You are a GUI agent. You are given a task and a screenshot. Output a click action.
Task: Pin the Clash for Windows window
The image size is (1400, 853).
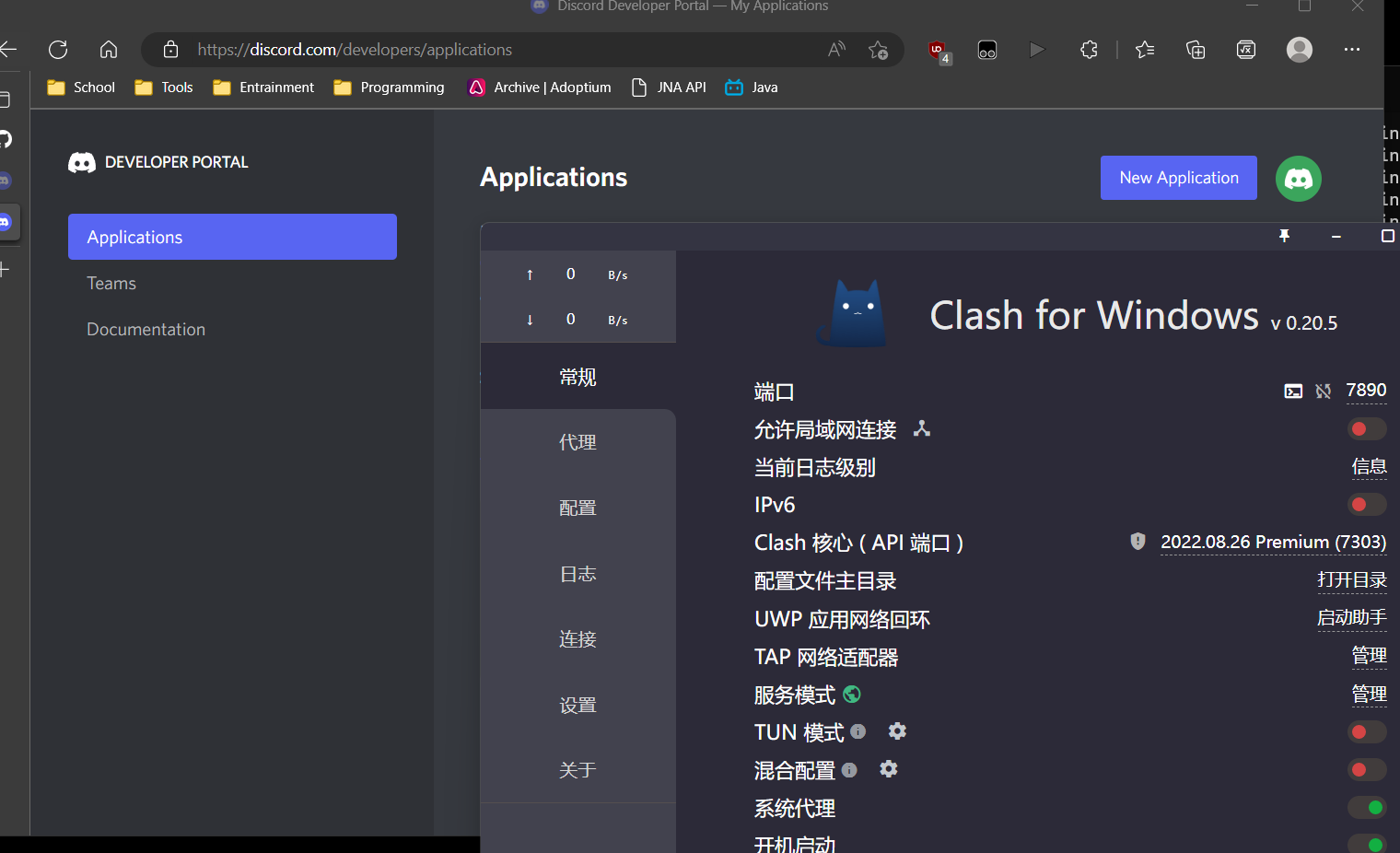pos(1284,237)
